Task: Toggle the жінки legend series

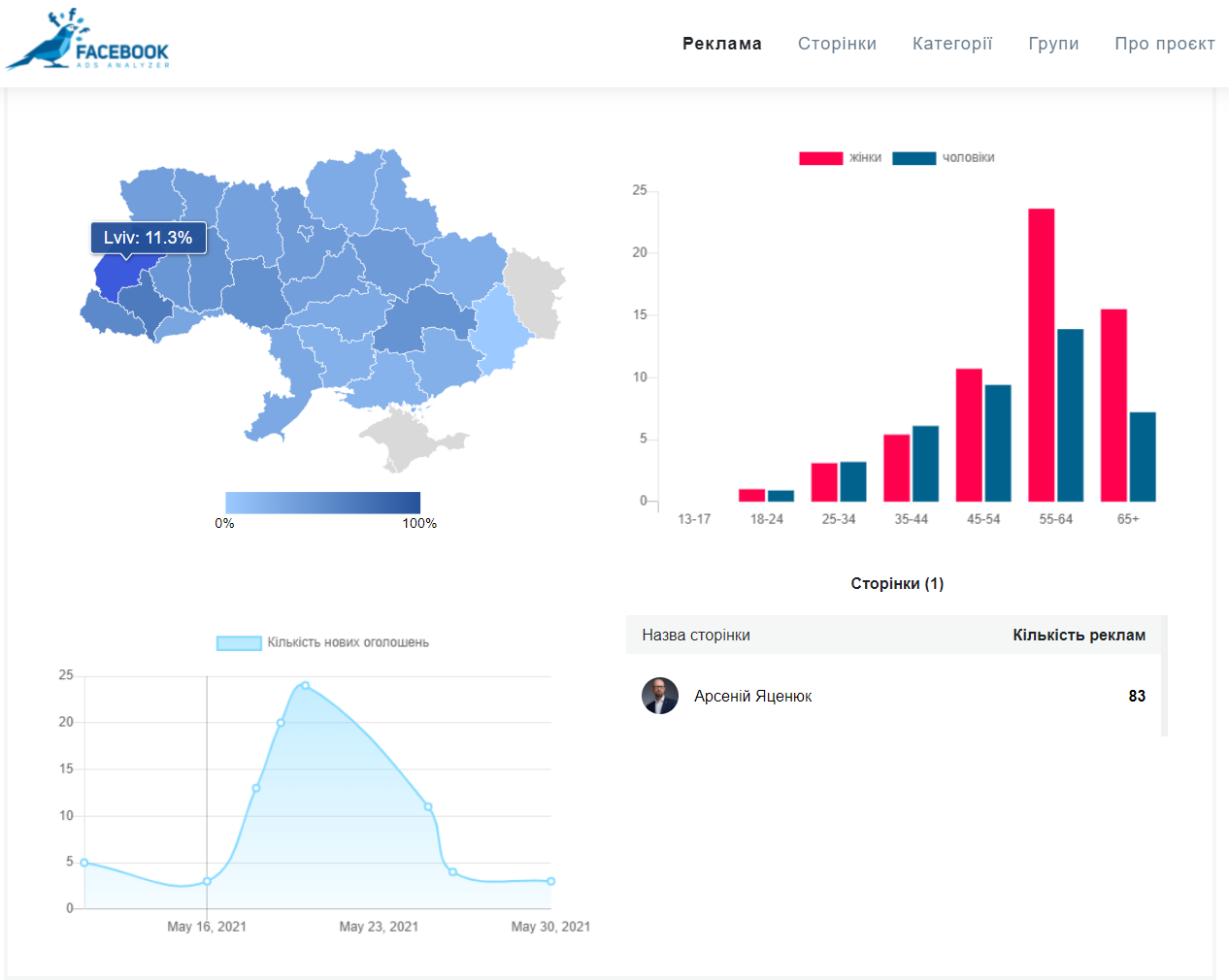Action: pos(840,158)
